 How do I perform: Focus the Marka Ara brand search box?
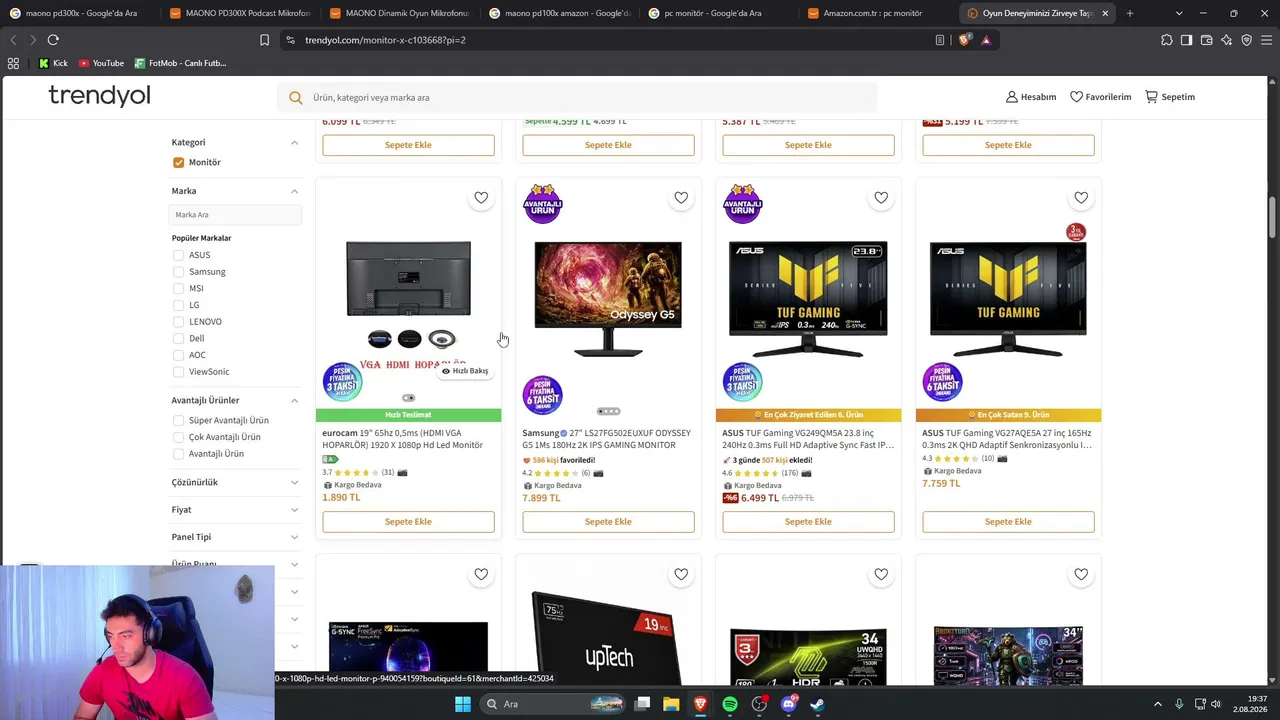pos(235,215)
